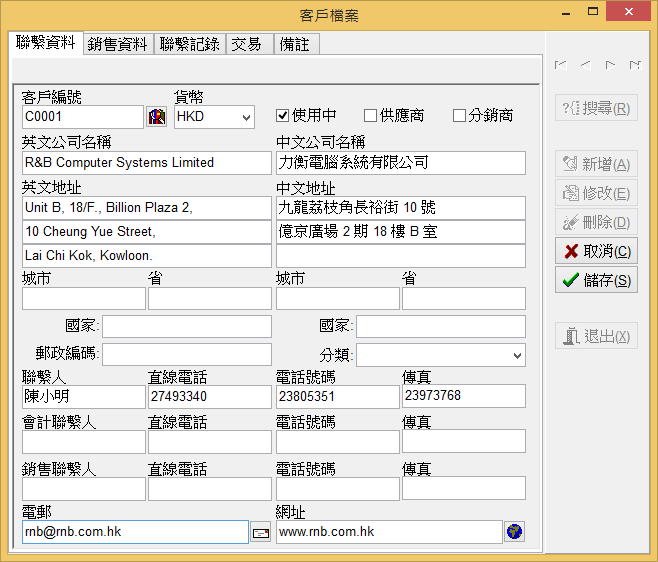The height and width of the screenshot is (562, 658).
Task: Open website globe icon beside 網址
Action: pyautogui.click(x=514, y=532)
